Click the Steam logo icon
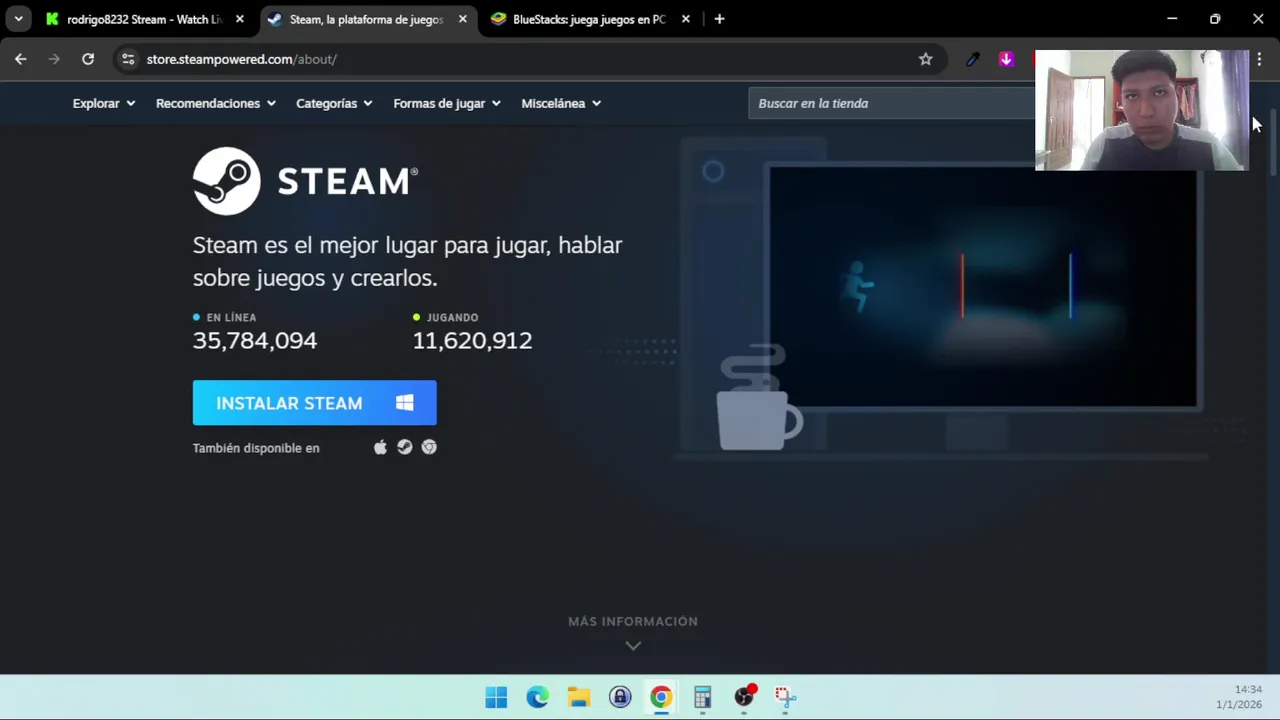 tap(226, 181)
